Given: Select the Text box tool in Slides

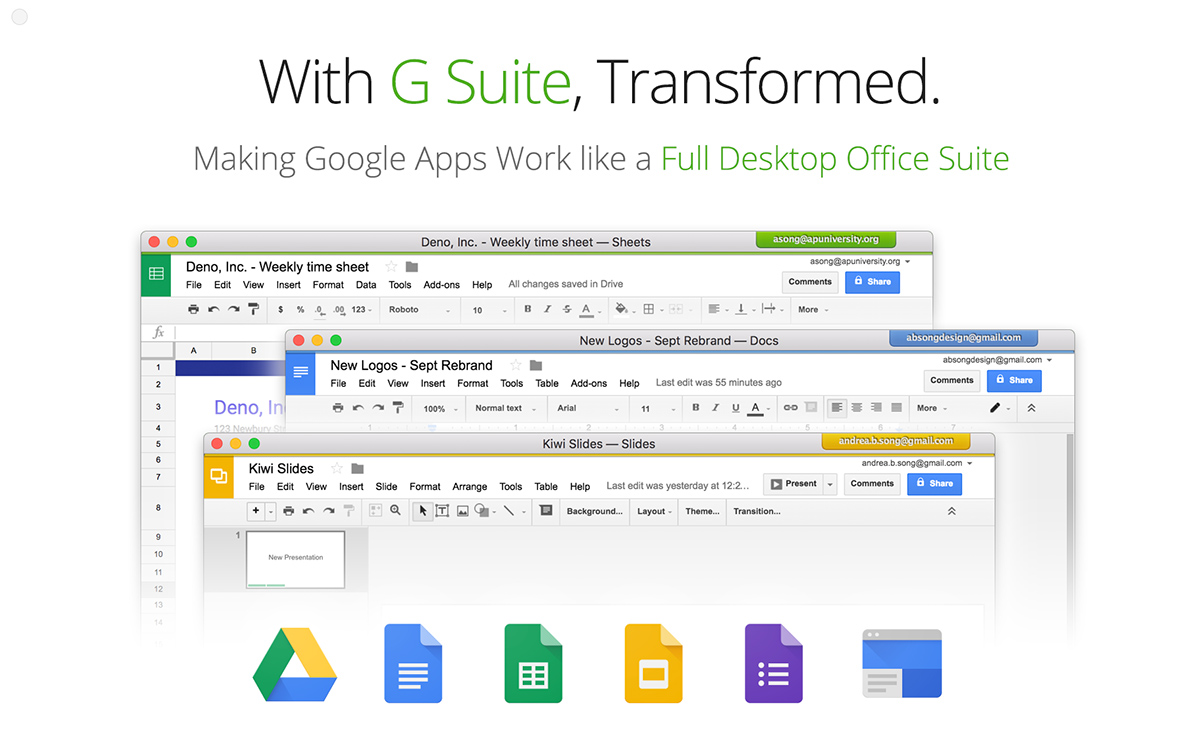Looking at the screenshot, I should click(x=442, y=511).
